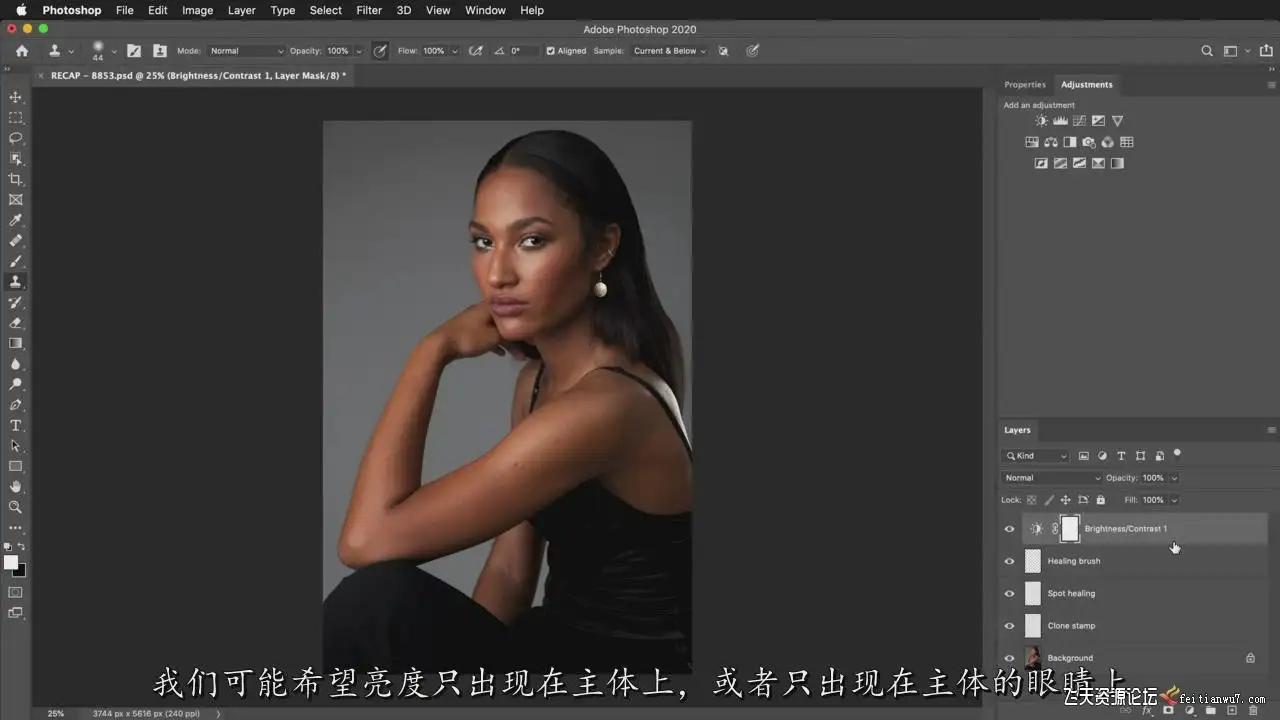Click the foreground color swatch

(11, 563)
